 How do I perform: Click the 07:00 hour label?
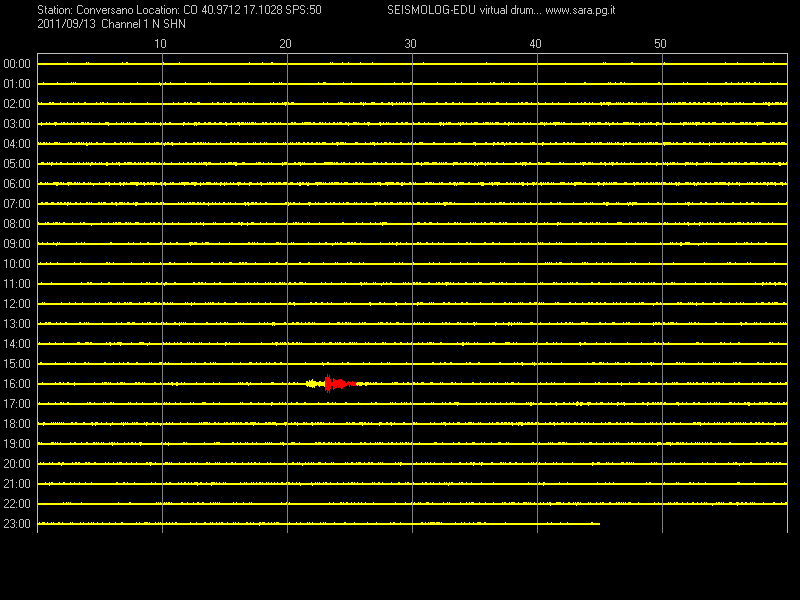coord(17,204)
